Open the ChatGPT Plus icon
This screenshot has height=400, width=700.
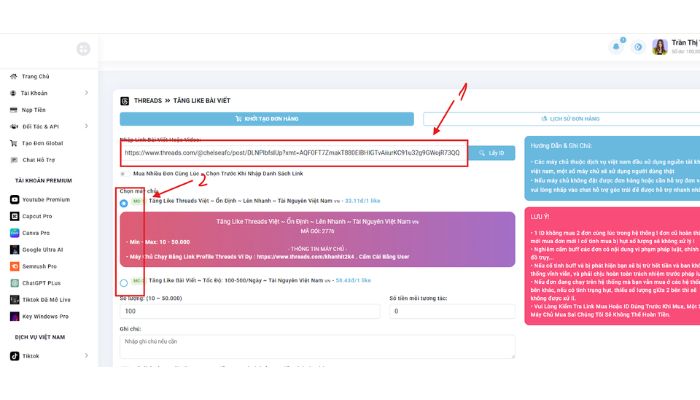coord(15,283)
